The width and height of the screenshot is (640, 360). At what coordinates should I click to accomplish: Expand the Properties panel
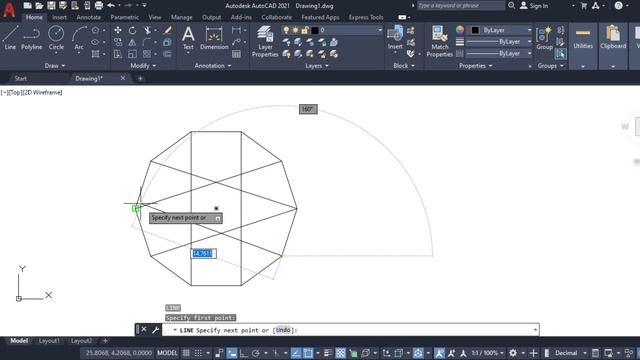point(476,66)
